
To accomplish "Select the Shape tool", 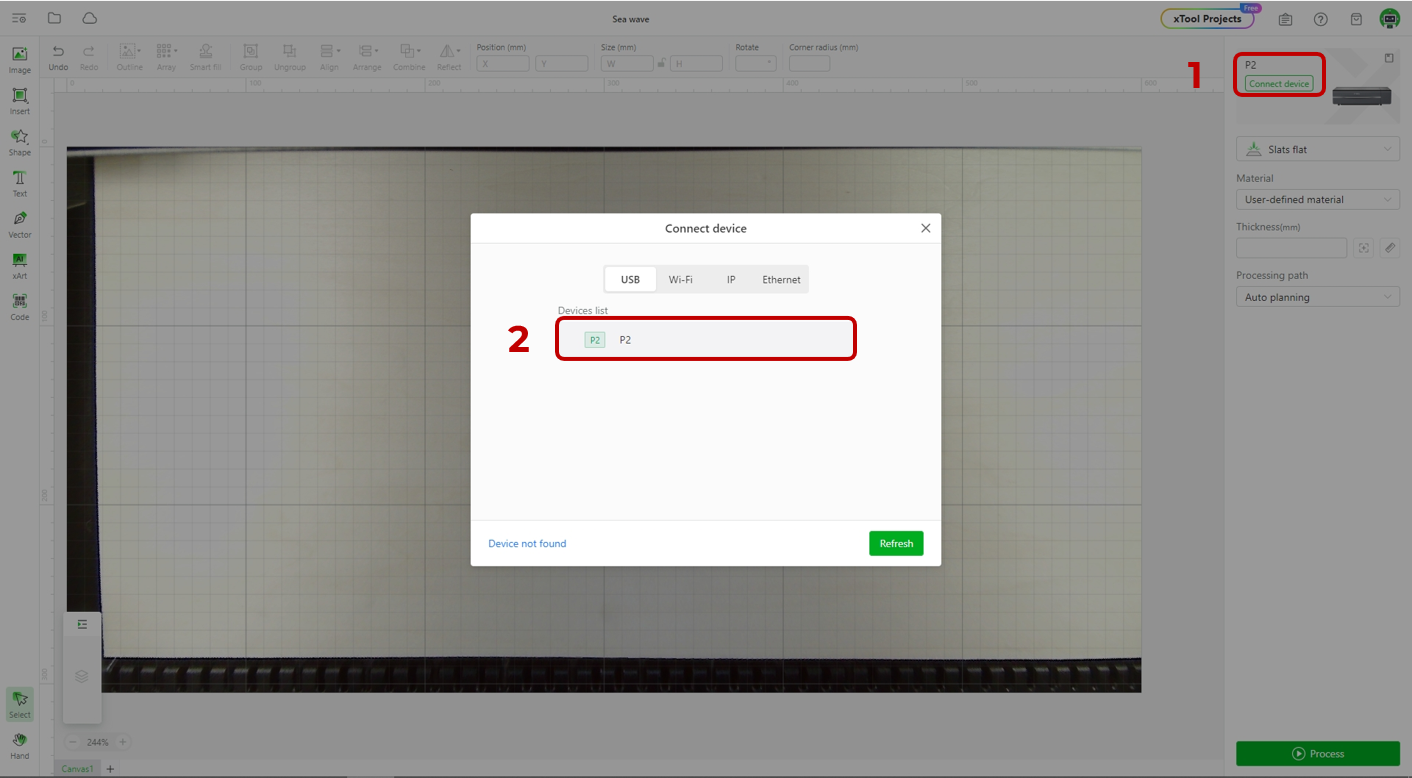I will pyautogui.click(x=19, y=141).
